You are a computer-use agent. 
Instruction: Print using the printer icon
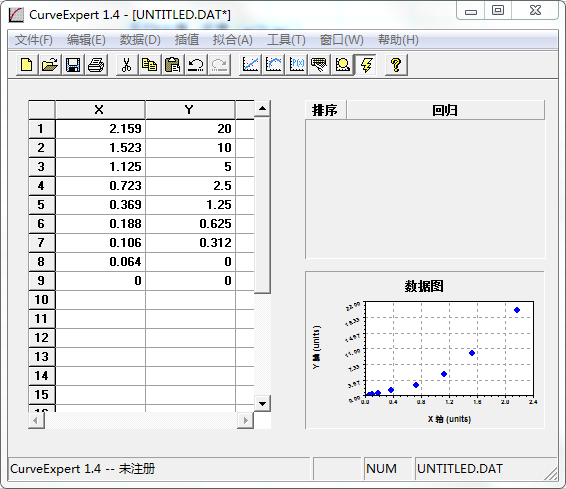tap(96, 65)
